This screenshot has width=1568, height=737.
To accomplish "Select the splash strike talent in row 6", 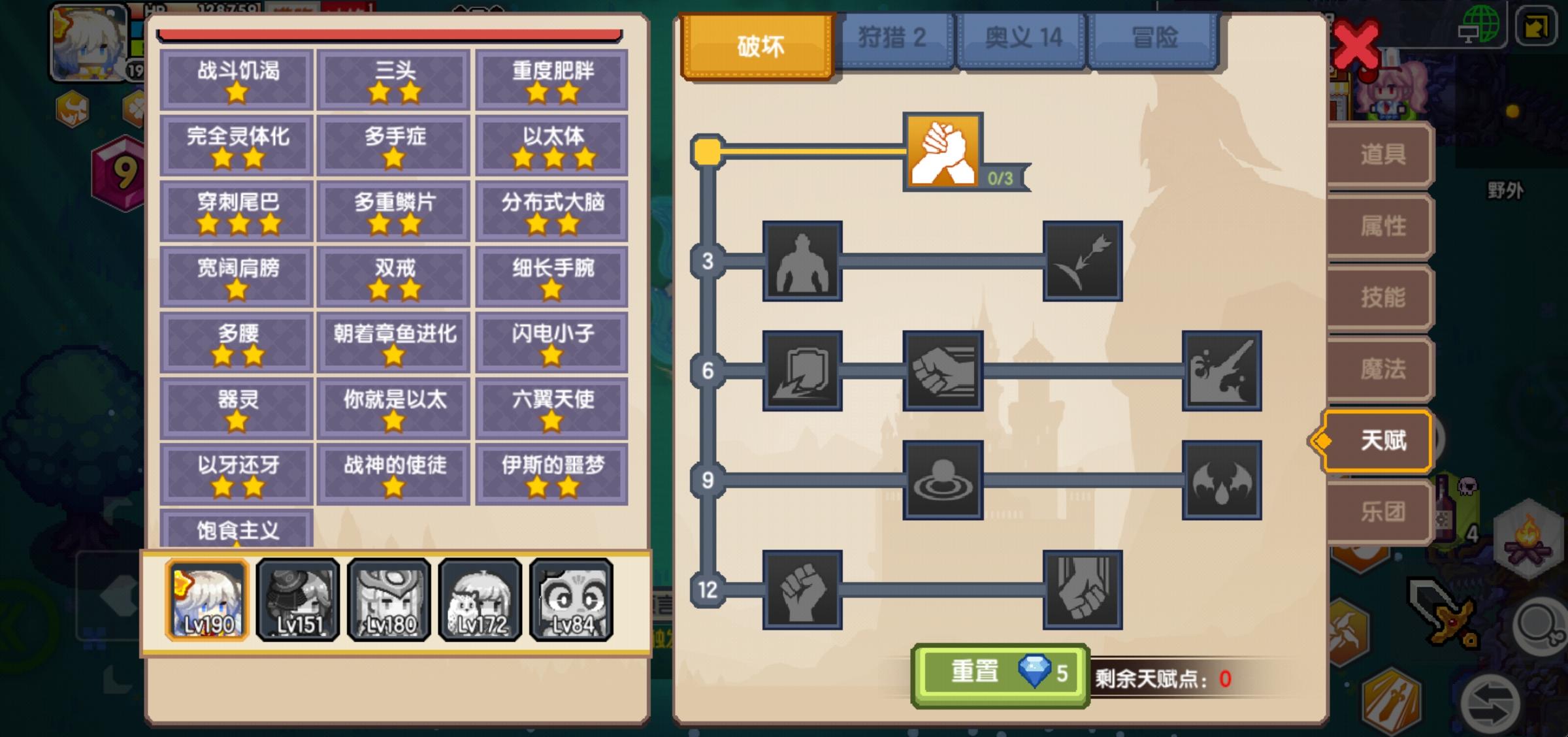I will point(1222,370).
